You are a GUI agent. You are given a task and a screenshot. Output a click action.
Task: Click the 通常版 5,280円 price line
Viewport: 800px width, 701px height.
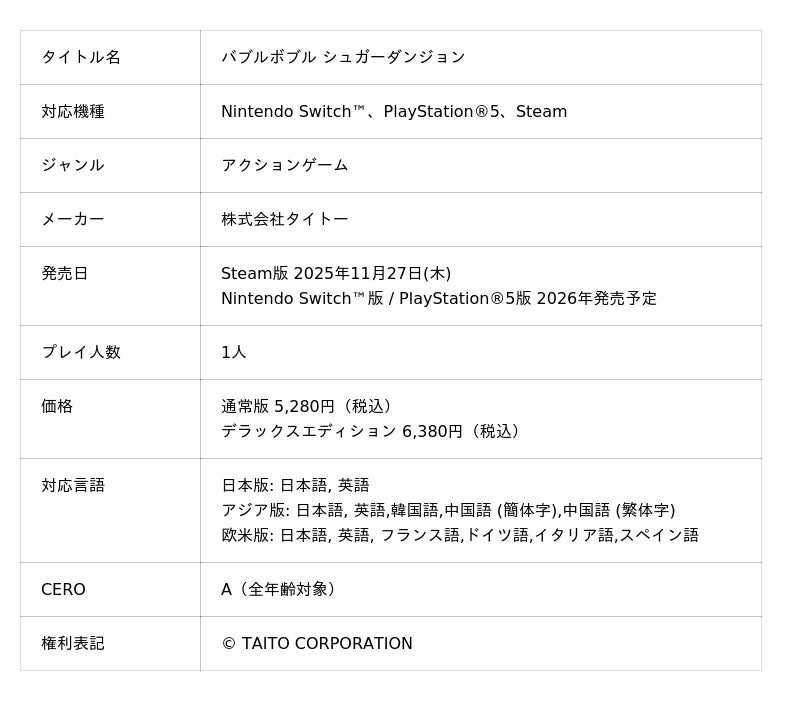(310, 406)
